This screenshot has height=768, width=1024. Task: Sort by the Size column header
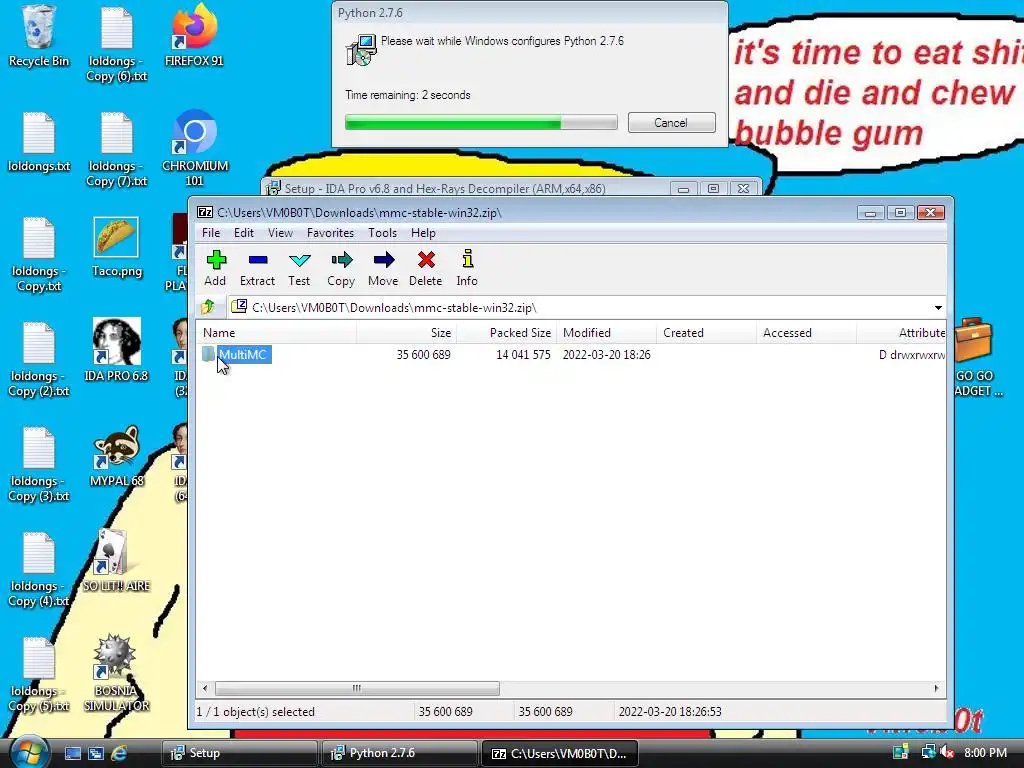[x=406, y=333]
